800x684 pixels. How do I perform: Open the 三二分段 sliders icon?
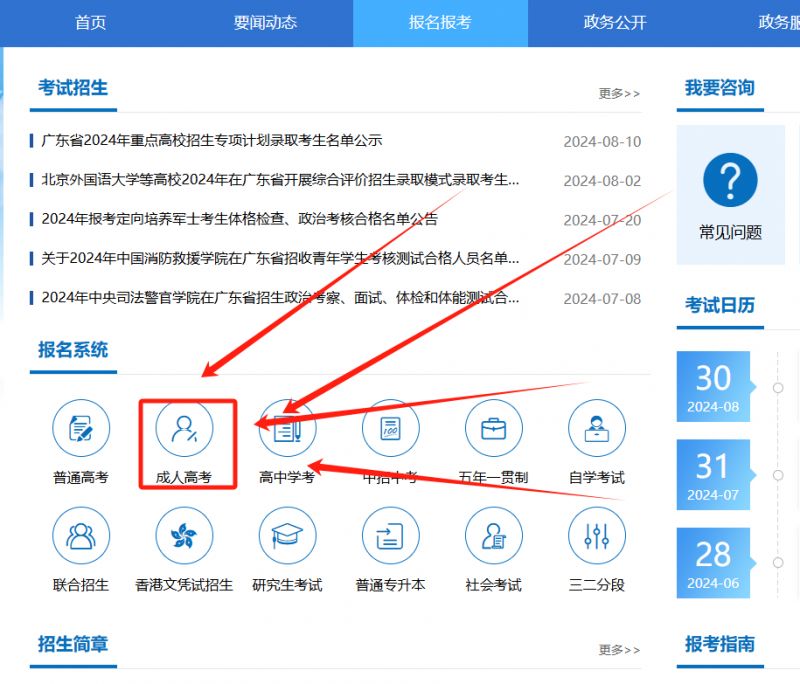pyautogui.click(x=596, y=535)
